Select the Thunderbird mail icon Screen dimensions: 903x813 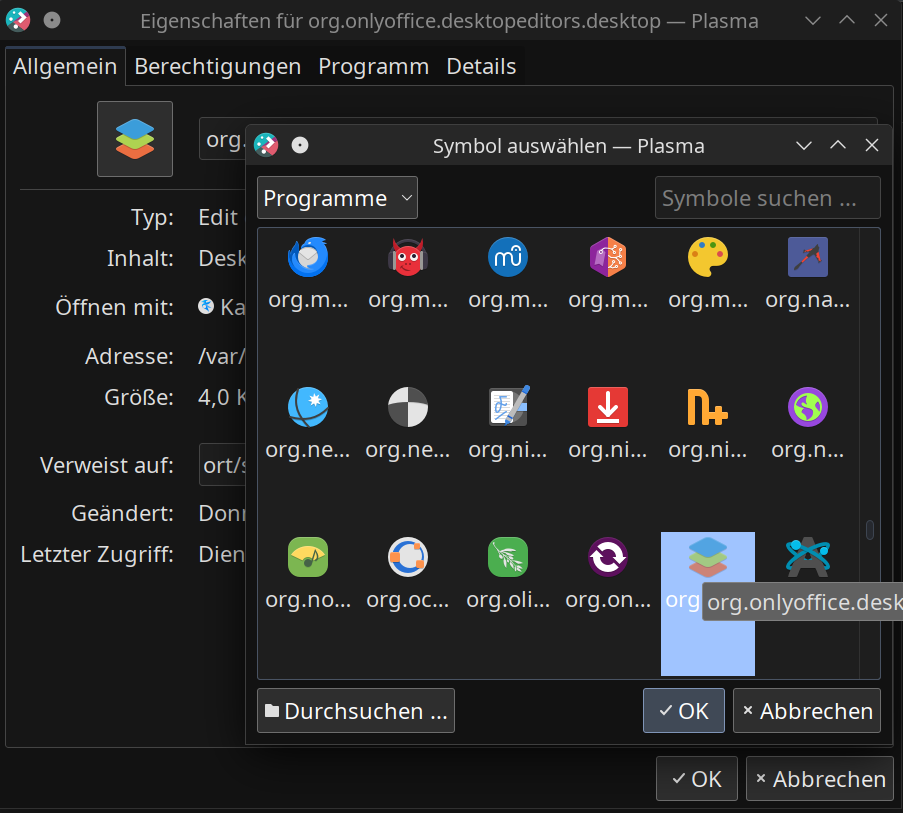[308, 257]
